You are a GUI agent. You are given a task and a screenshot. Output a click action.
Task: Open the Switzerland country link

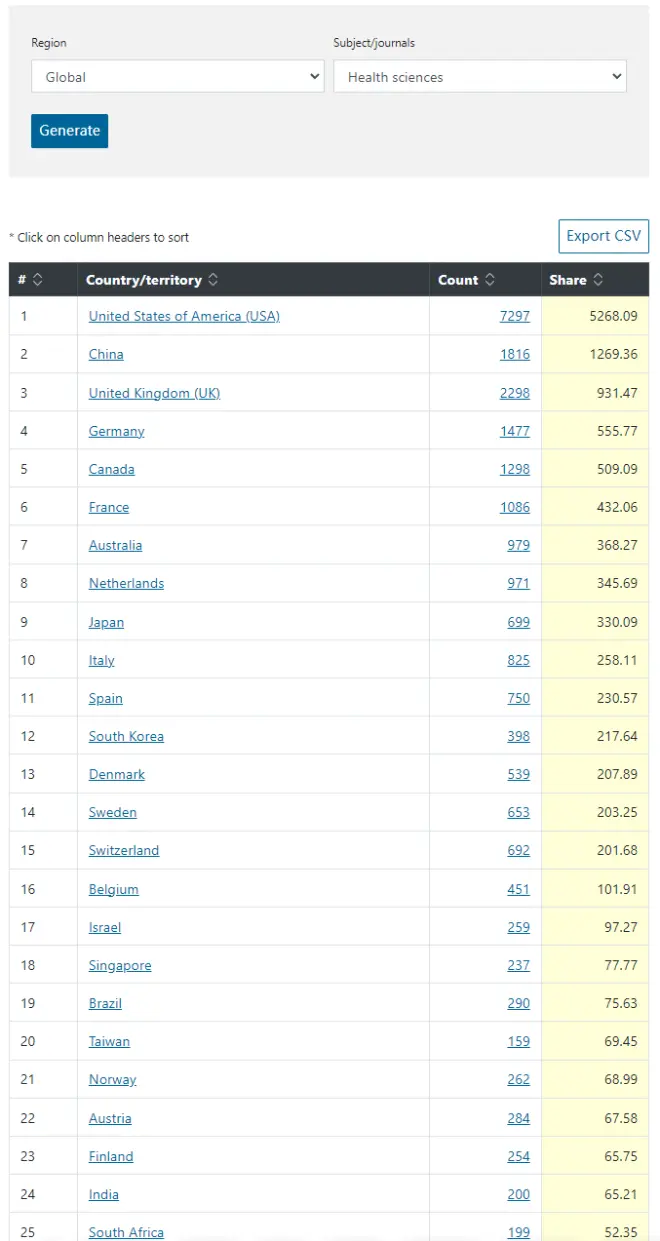coord(124,850)
